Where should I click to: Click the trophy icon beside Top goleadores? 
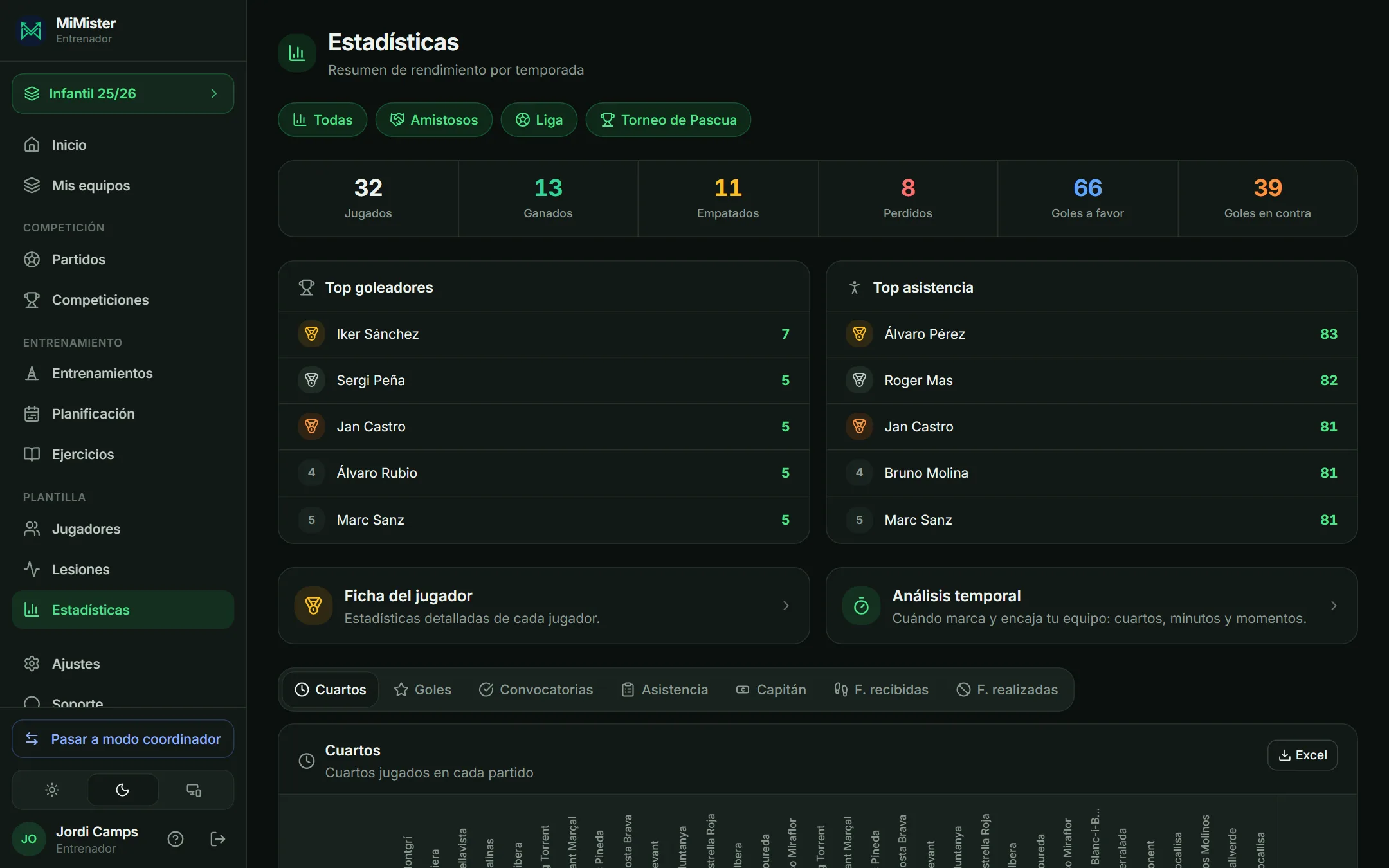307,287
